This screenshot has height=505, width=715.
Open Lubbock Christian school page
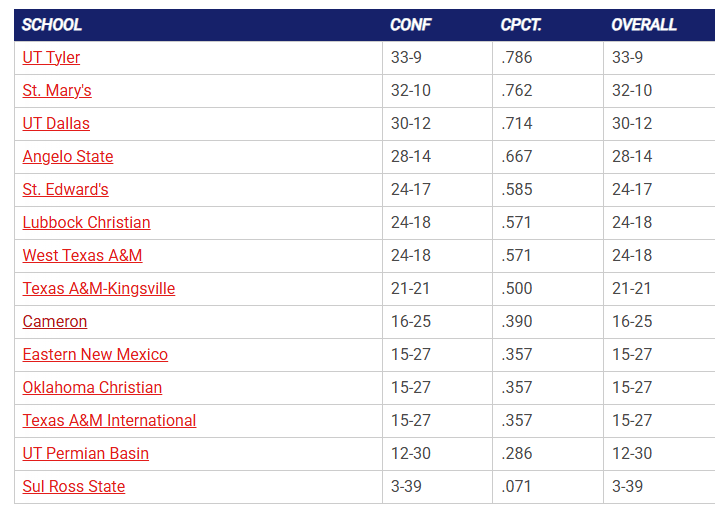pos(86,223)
